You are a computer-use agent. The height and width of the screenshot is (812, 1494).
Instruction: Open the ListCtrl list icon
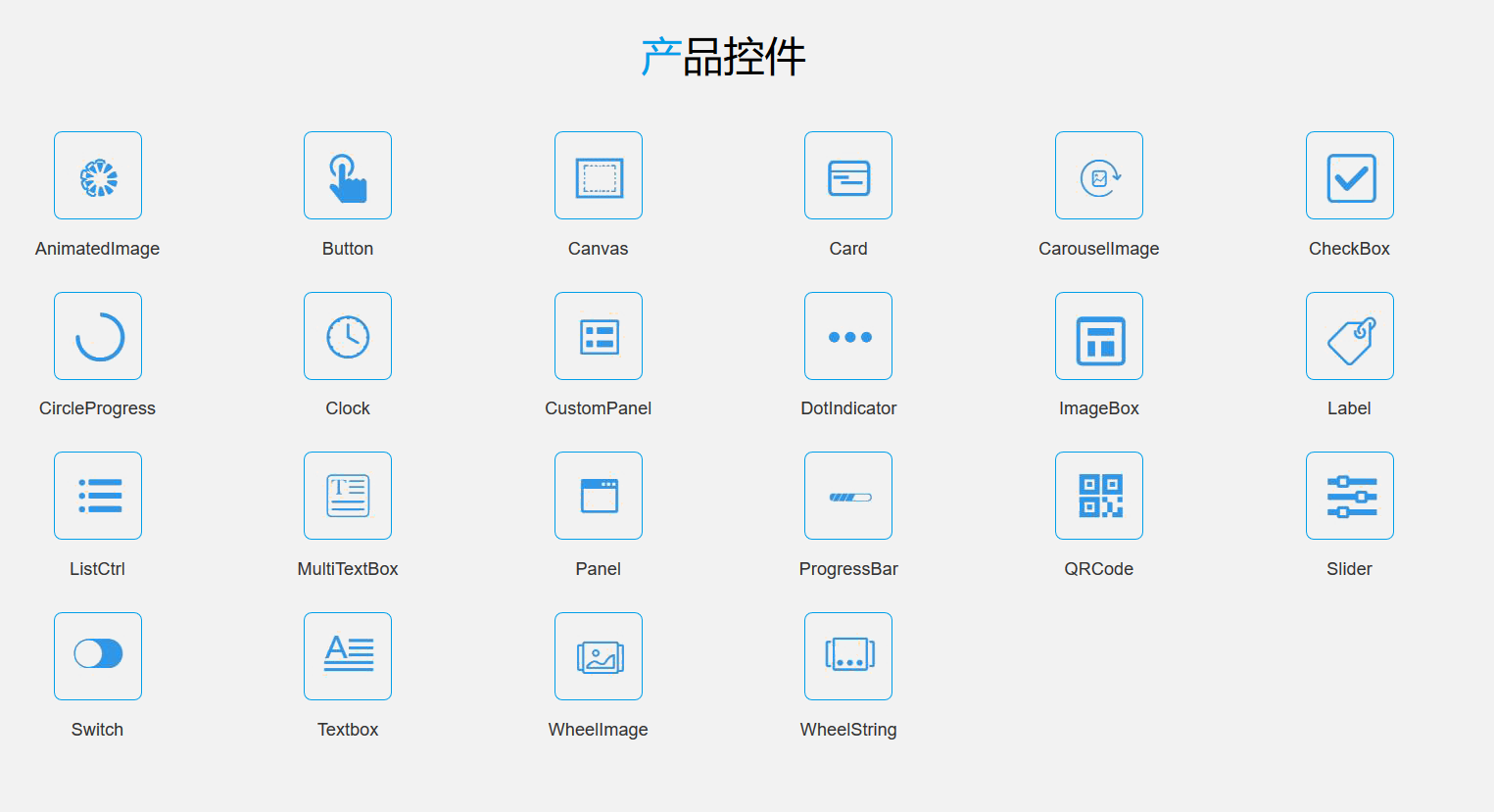click(98, 496)
